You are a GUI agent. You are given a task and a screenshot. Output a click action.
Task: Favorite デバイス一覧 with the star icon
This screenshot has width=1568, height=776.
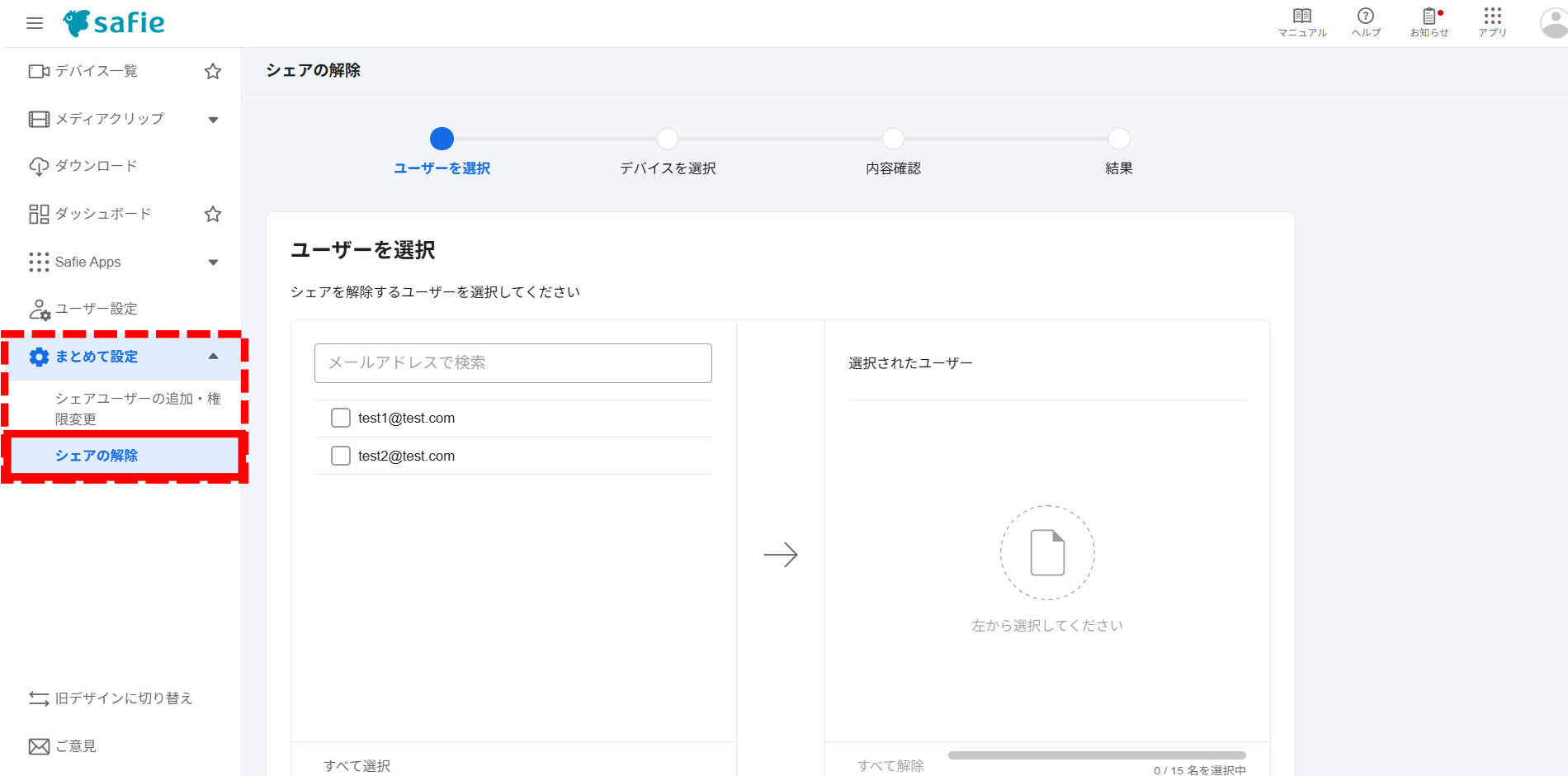click(x=213, y=71)
